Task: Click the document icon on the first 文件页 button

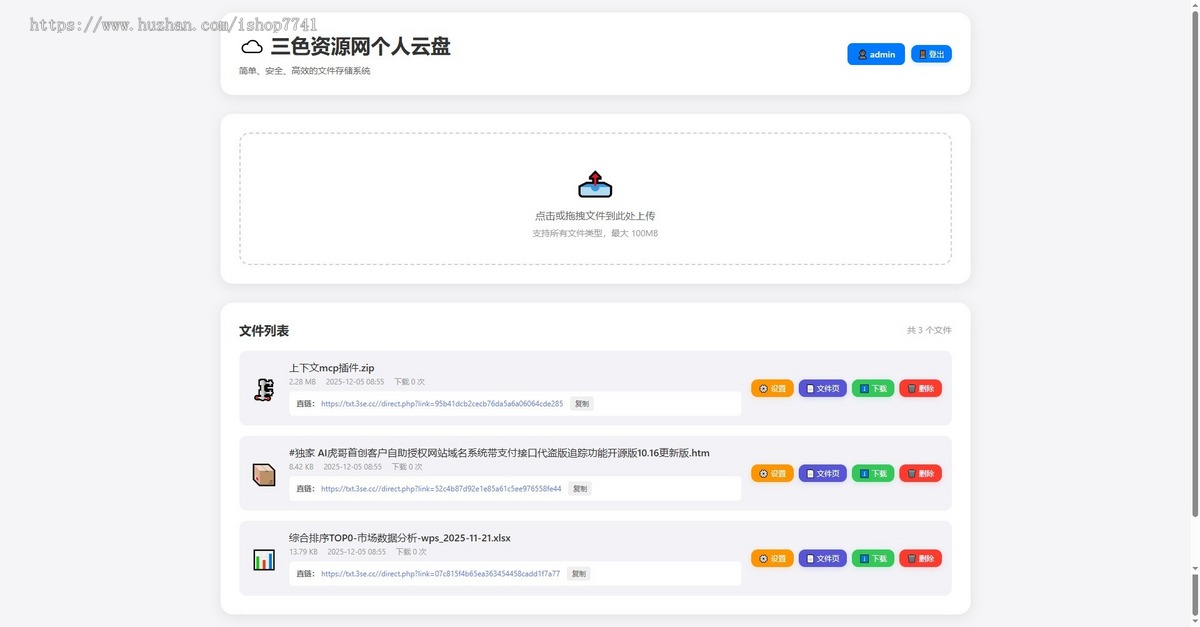Action: pos(810,388)
